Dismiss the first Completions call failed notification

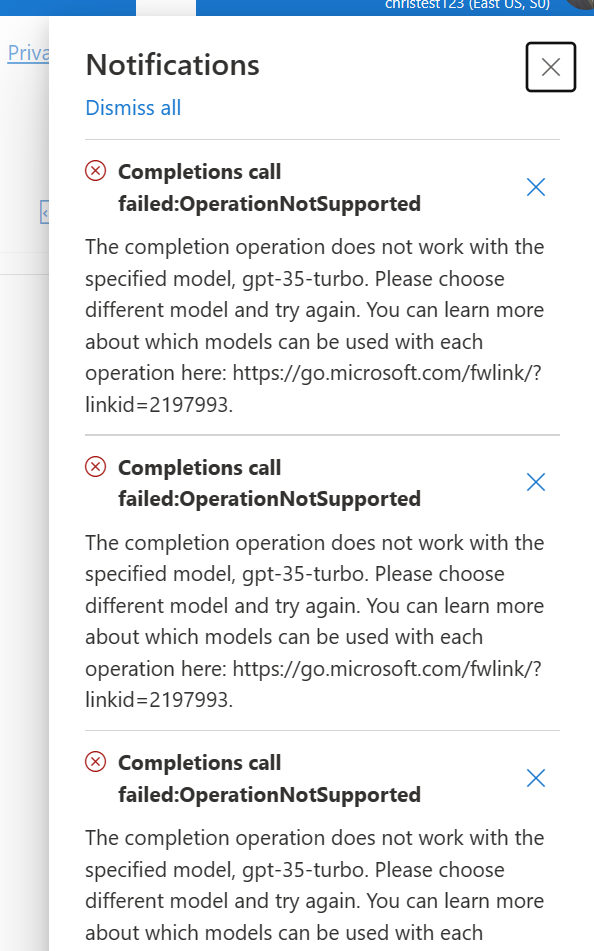[535, 187]
